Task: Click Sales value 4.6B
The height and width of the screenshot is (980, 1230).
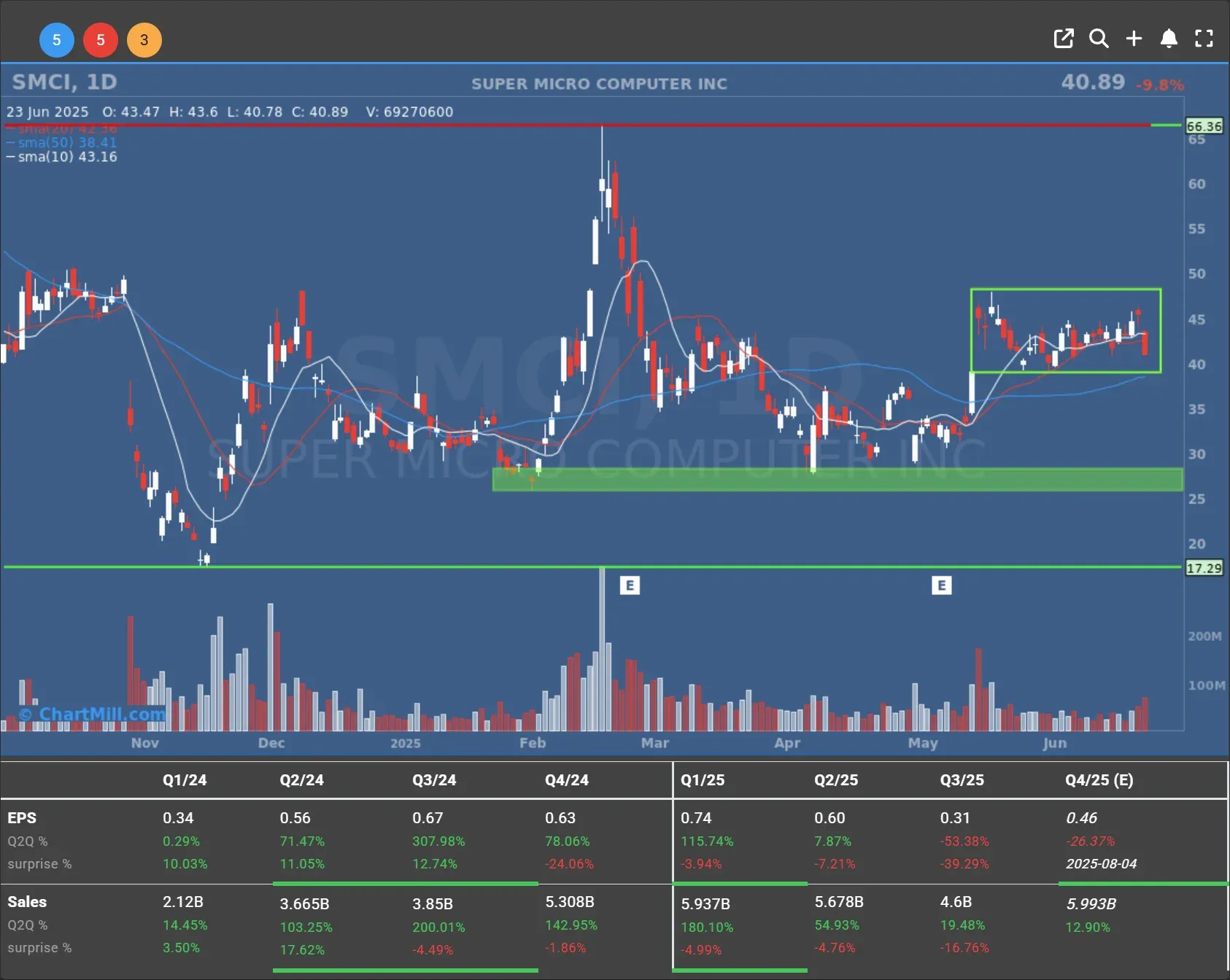Action: [956, 901]
